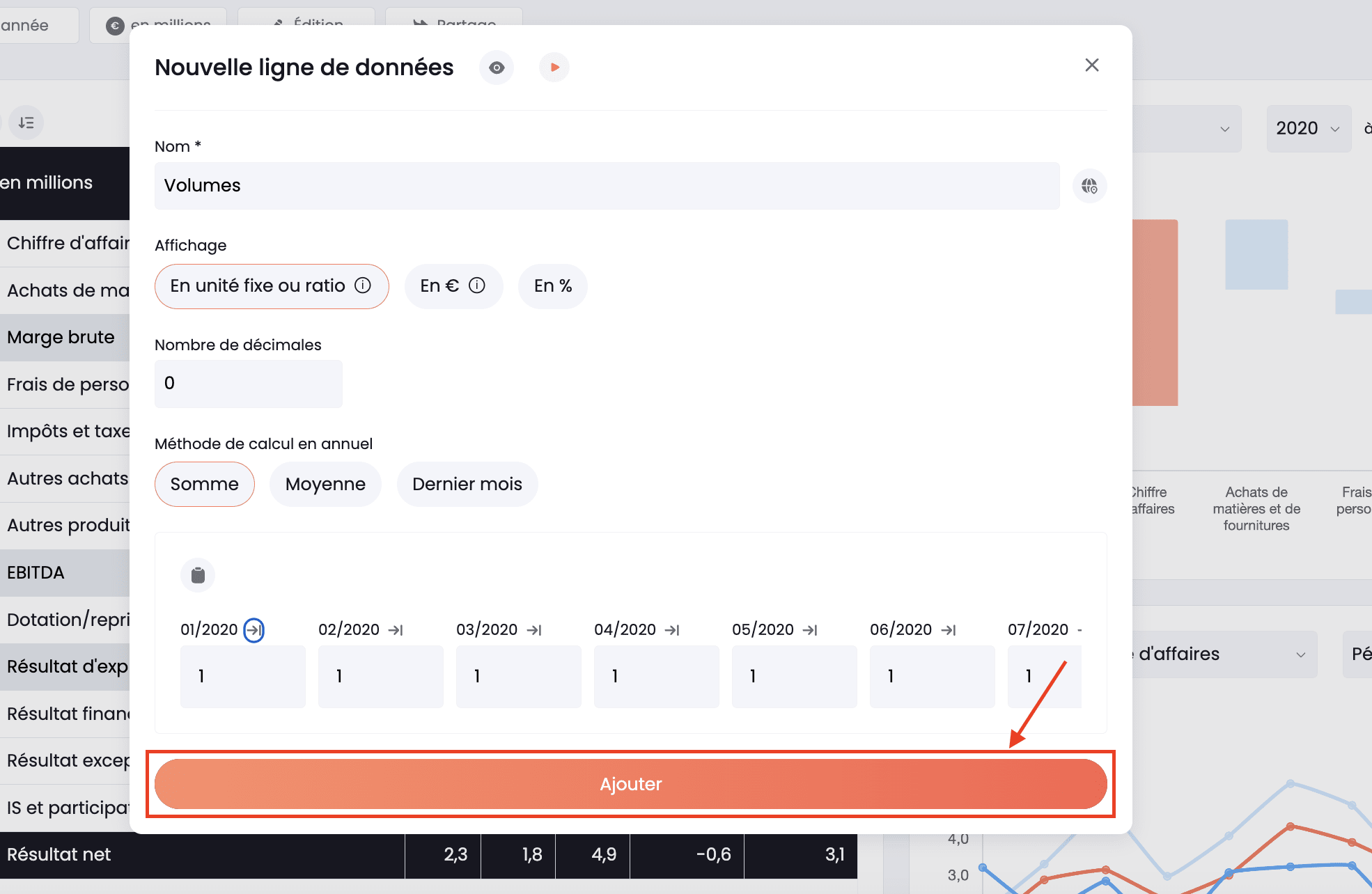Choose Moyenne as annual calculation method
Screen dimensions: 1372x894
(x=325, y=484)
